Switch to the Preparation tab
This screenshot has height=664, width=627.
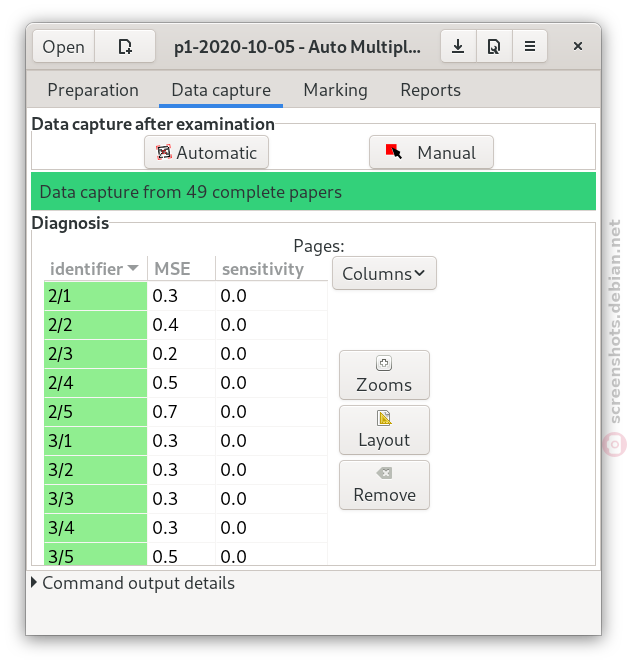click(93, 90)
